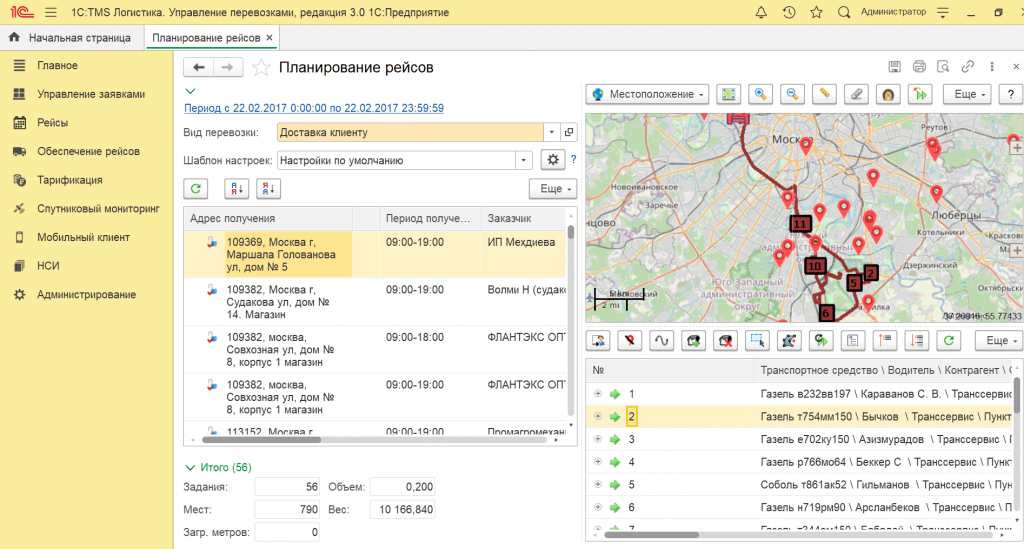The image size is (1024, 549).
Task: Expand trip row number 3 in tree
Action: pyautogui.click(x=598, y=439)
